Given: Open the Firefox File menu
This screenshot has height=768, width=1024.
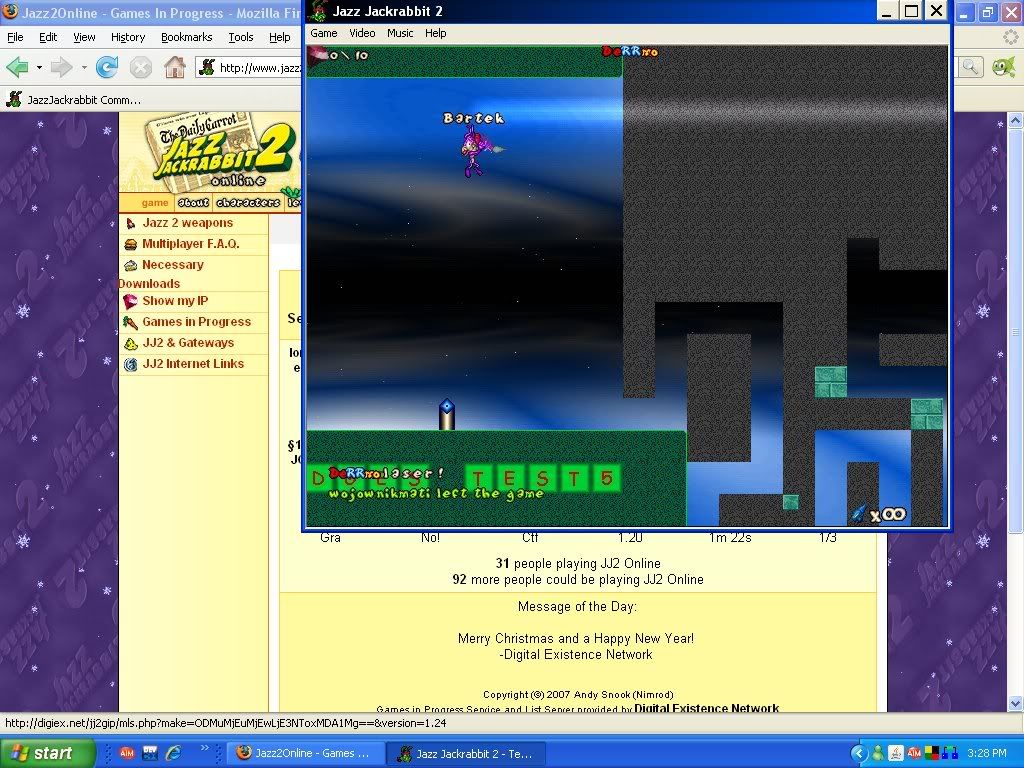Looking at the screenshot, I should [x=15, y=37].
